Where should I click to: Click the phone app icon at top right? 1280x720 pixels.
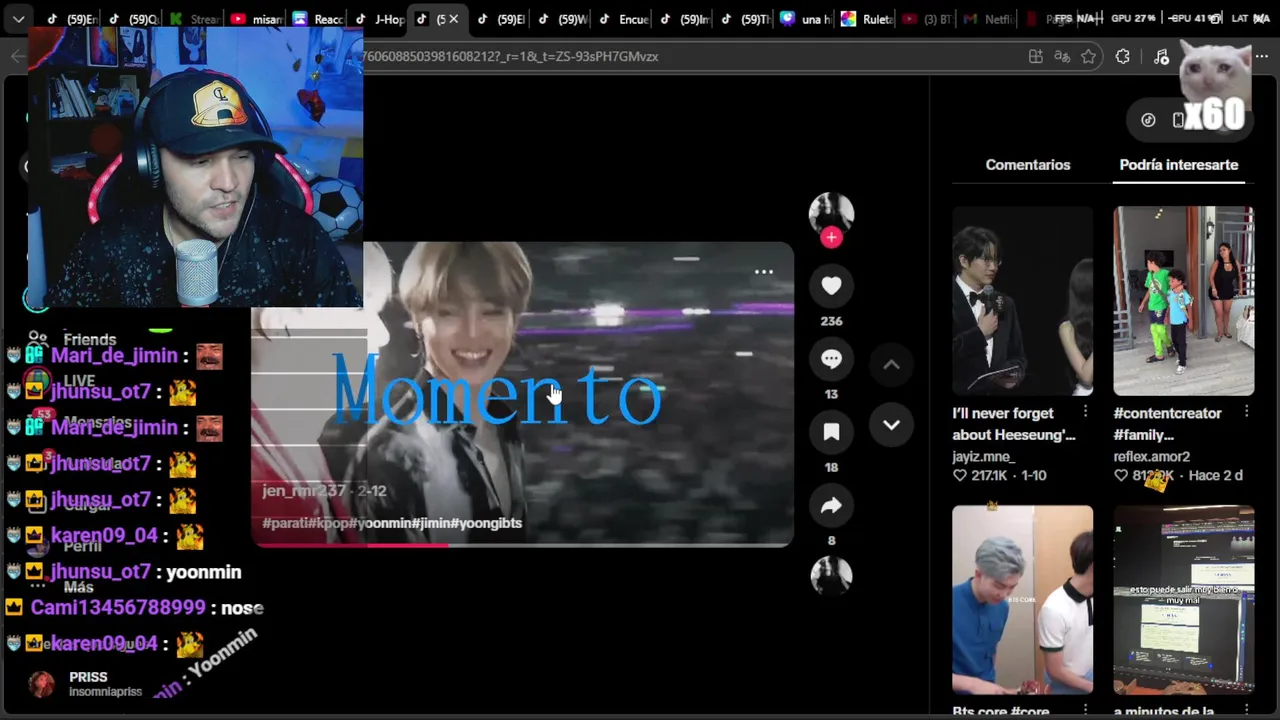(1178, 120)
